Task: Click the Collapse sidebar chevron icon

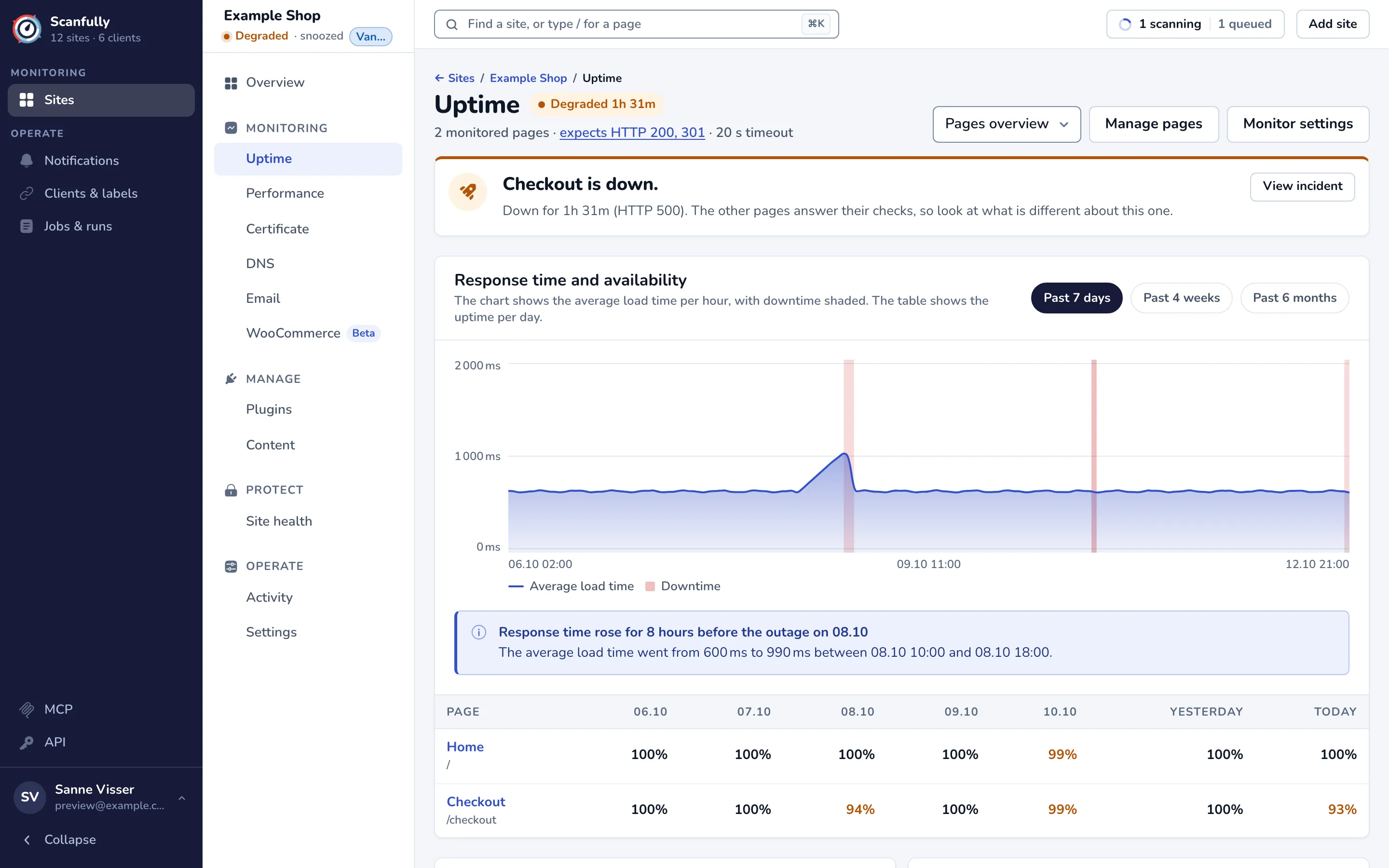Action: pyautogui.click(x=27, y=840)
